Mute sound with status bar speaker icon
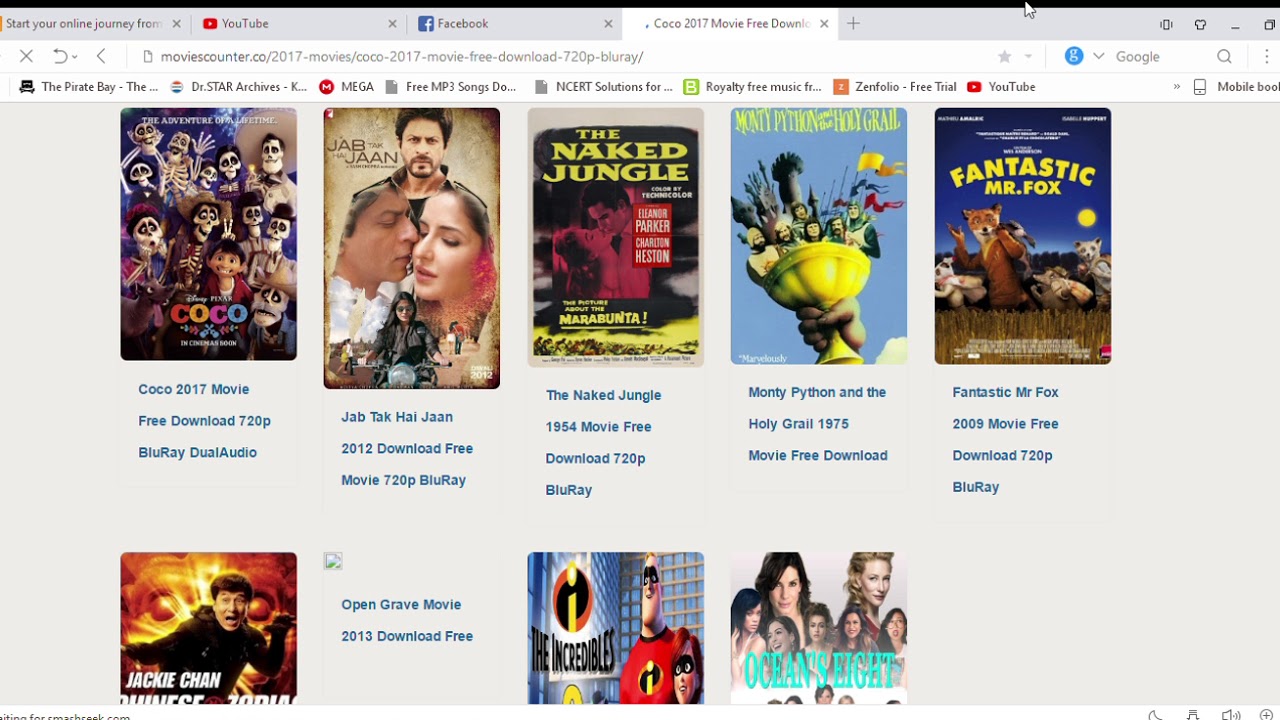The width and height of the screenshot is (1280, 720). pos(1231,715)
